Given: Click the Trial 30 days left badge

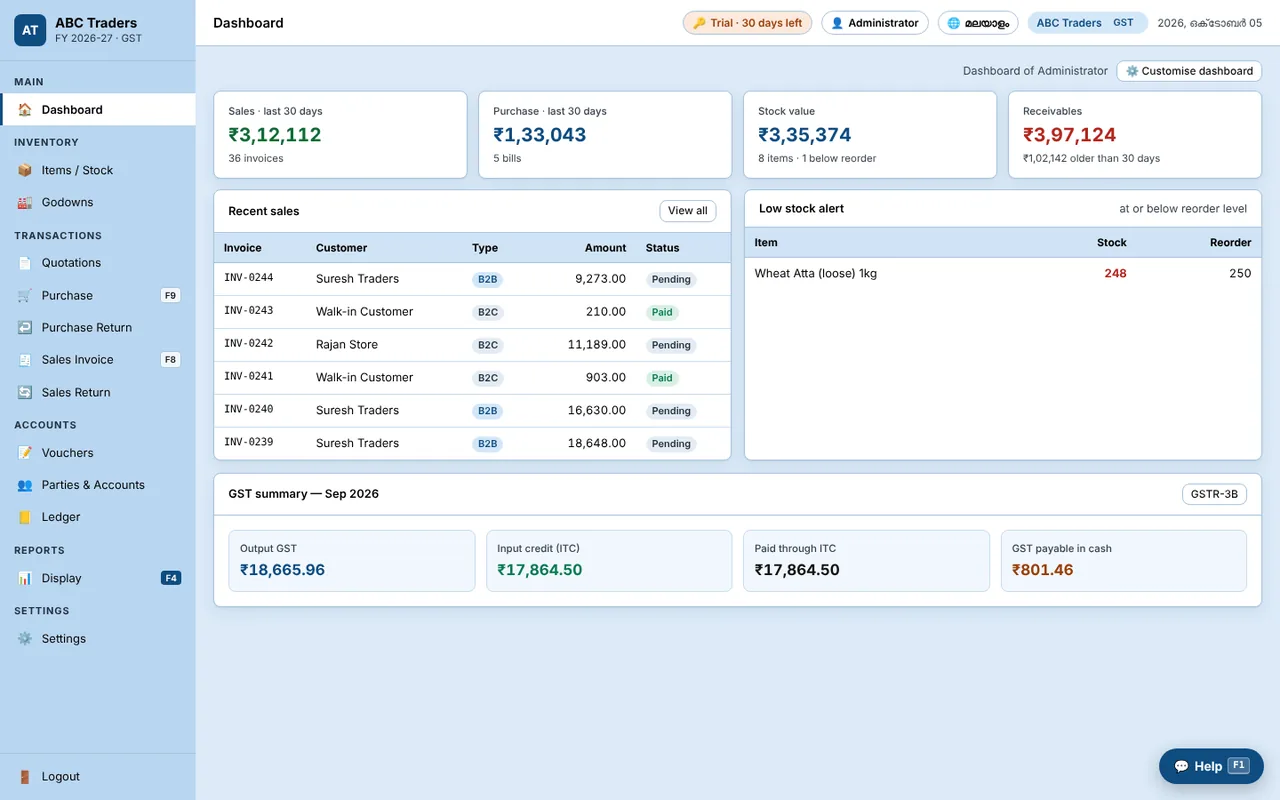Looking at the screenshot, I should click(x=747, y=23).
